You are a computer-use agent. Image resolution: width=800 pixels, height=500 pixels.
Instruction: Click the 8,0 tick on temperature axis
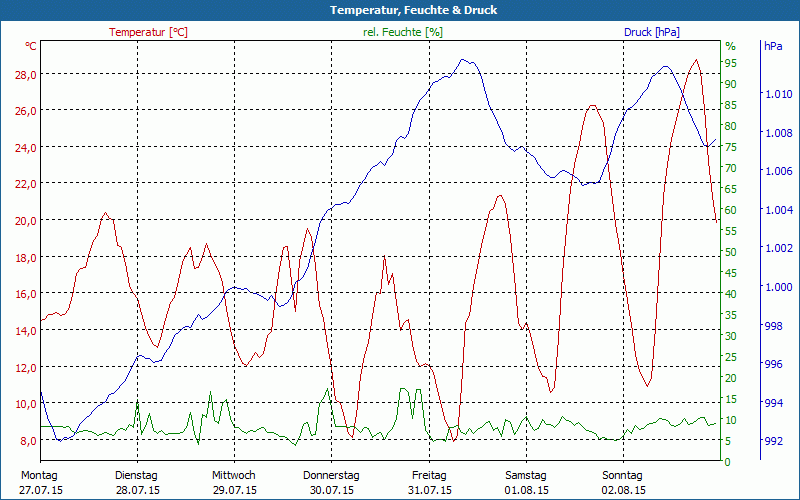coord(28,441)
